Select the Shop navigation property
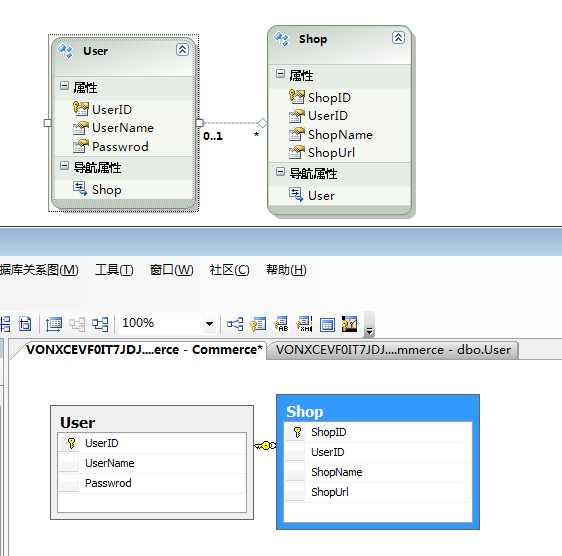The width and height of the screenshot is (562, 556). pyautogui.click(x=106, y=190)
